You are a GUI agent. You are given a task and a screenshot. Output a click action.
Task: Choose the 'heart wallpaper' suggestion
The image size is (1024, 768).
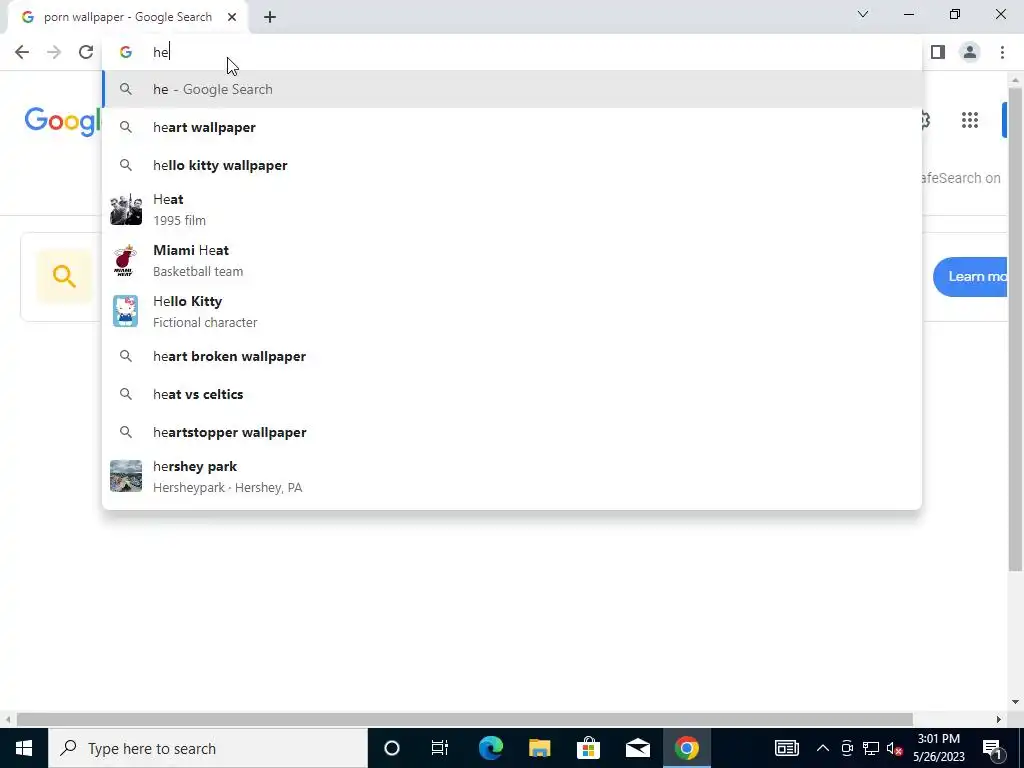click(512, 127)
